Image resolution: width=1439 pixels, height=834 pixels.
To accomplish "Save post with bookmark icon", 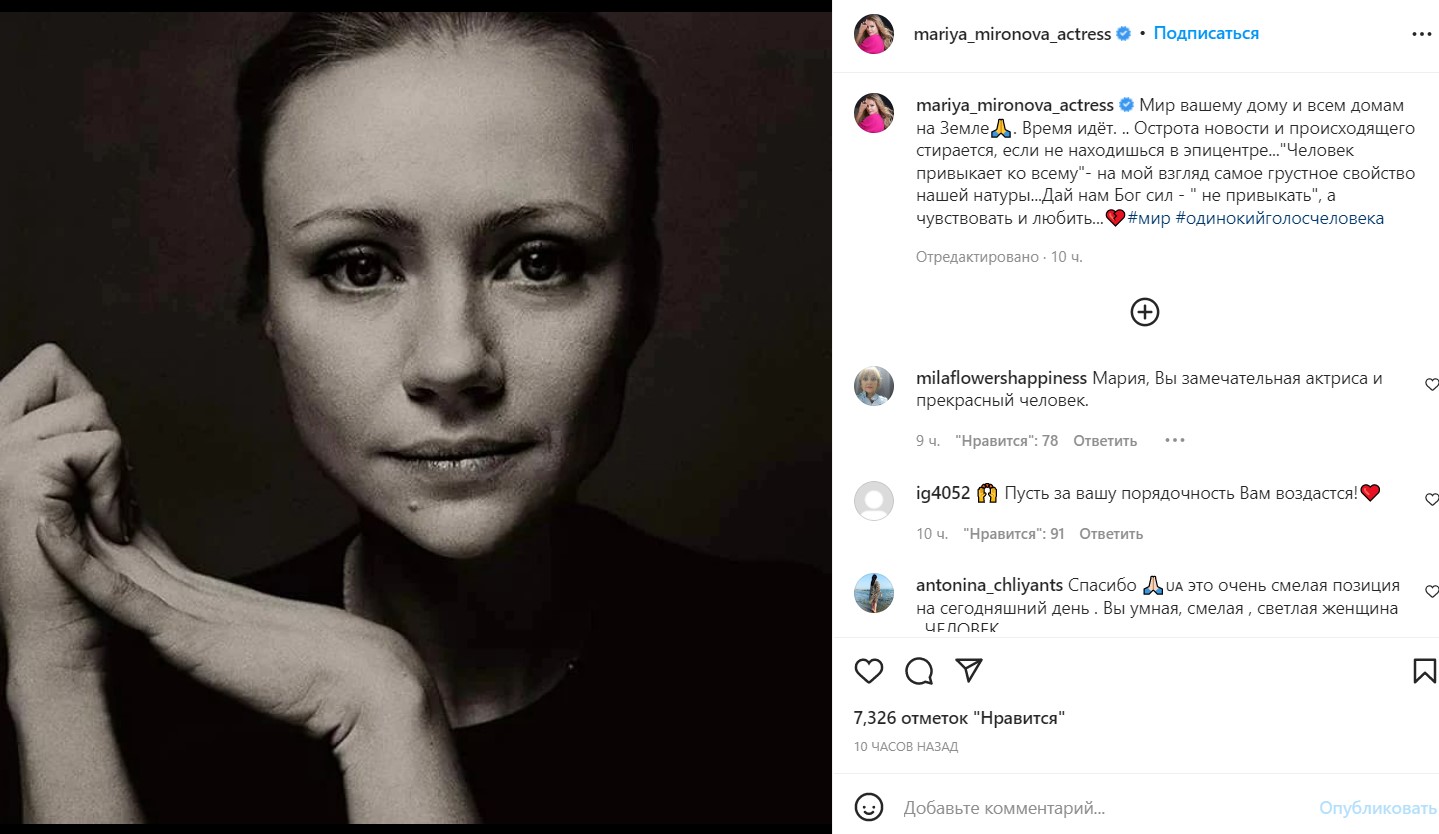I will pyautogui.click(x=1424, y=671).
